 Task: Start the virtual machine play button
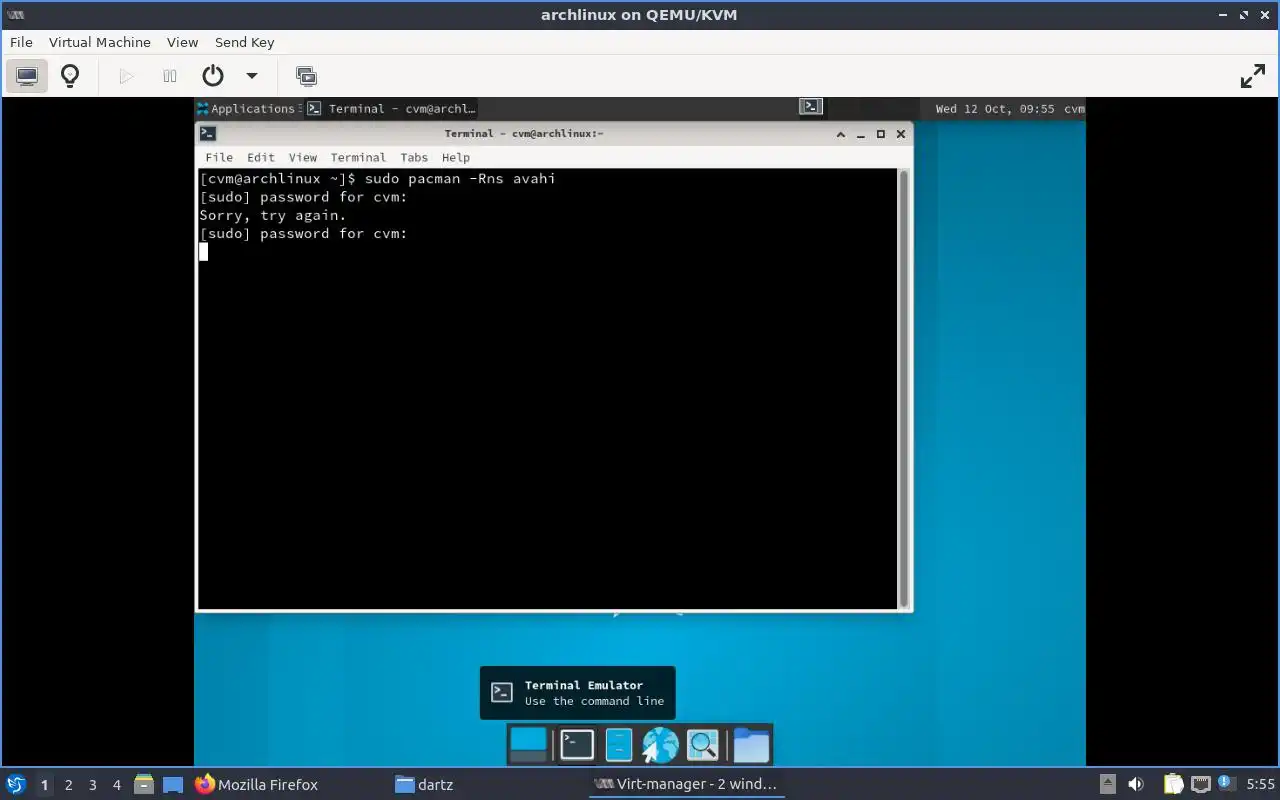pyautogui.click(x=126, y=76)
